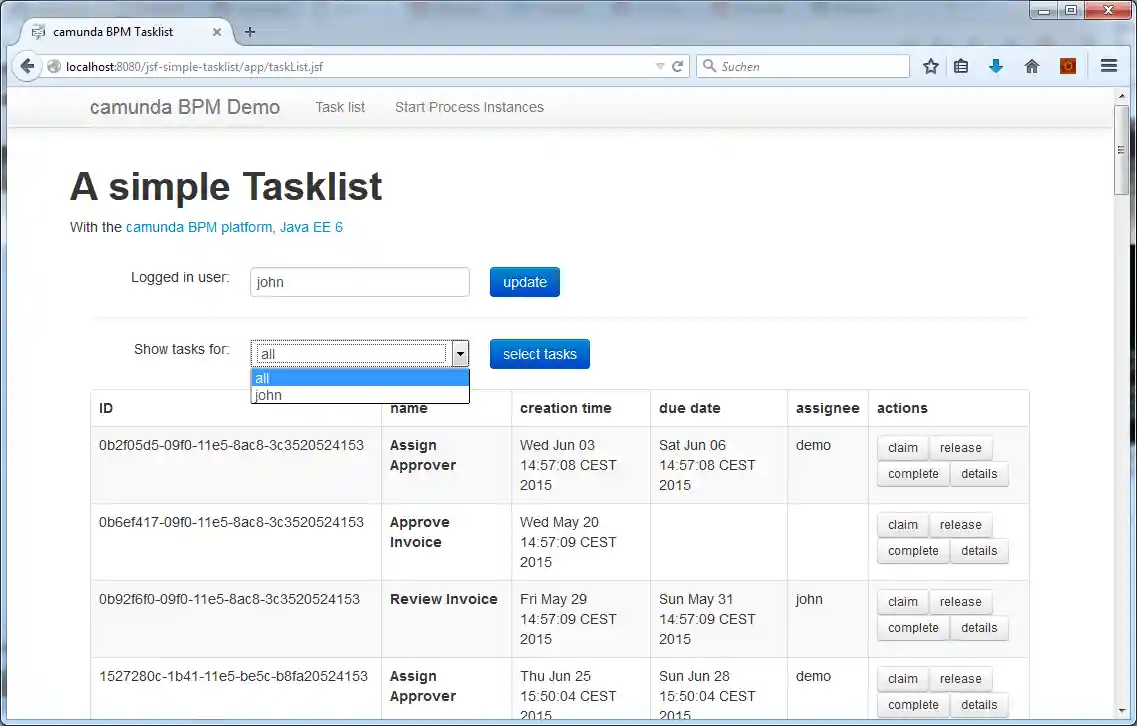The width and height of the screenshot is (1137, 726).
Task: Open details for Review Invoice task
Action: [979, 628]
